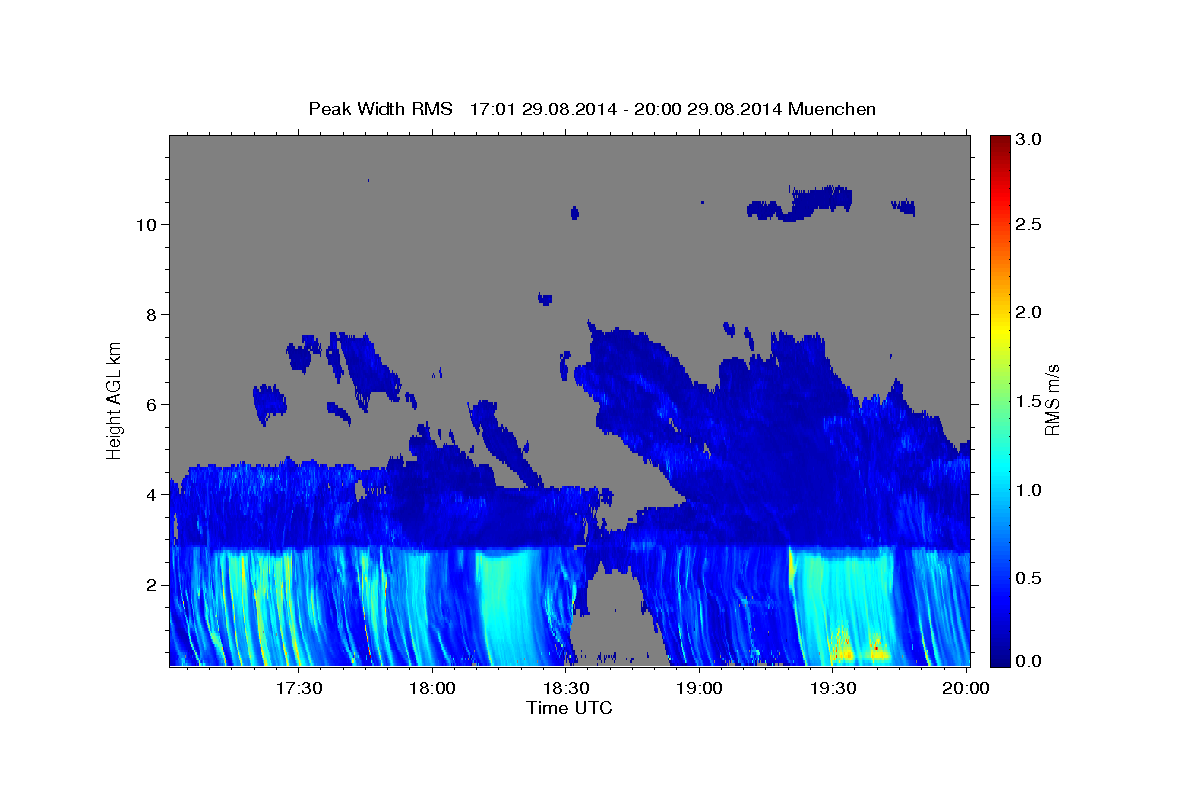Click the 'Muenchen' station name in the title
The image size is (1200, 800).
pos(832,109)
